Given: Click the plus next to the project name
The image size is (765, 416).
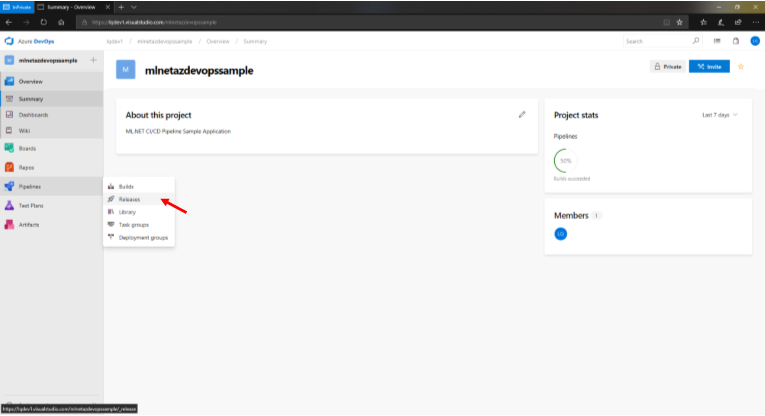Looking at the screenshot, I should pos(93,61).
